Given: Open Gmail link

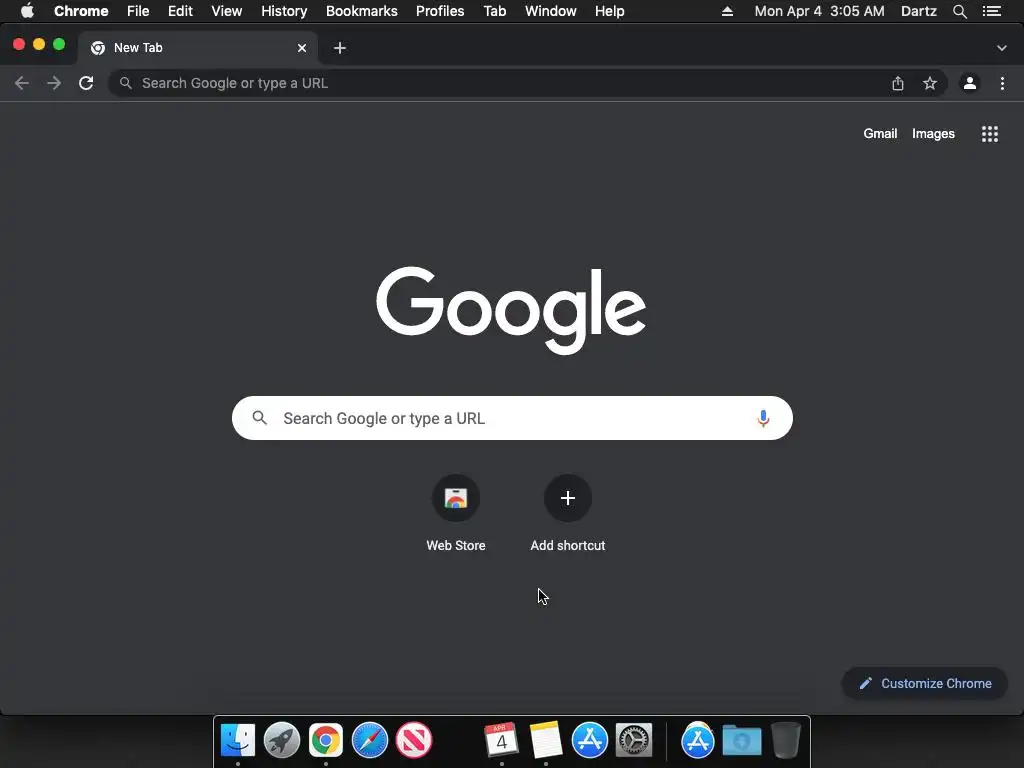Looking at the screenshot, I should 880,133.
